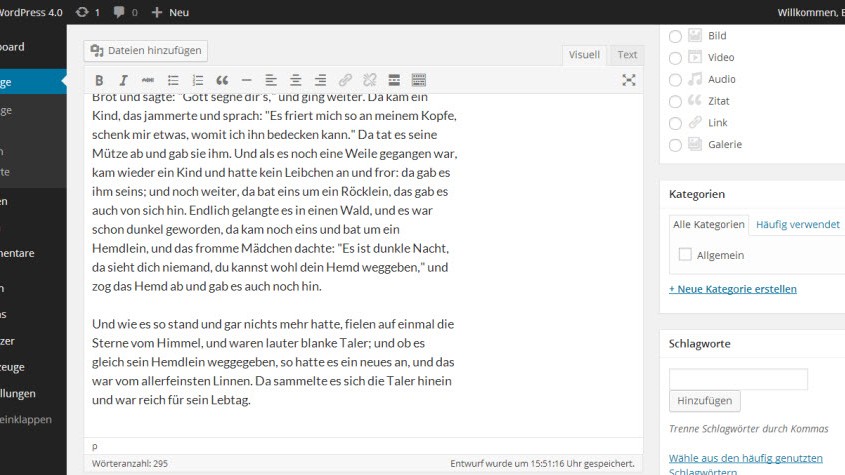
Task: Insert a bulleted list
Action: 173,80
